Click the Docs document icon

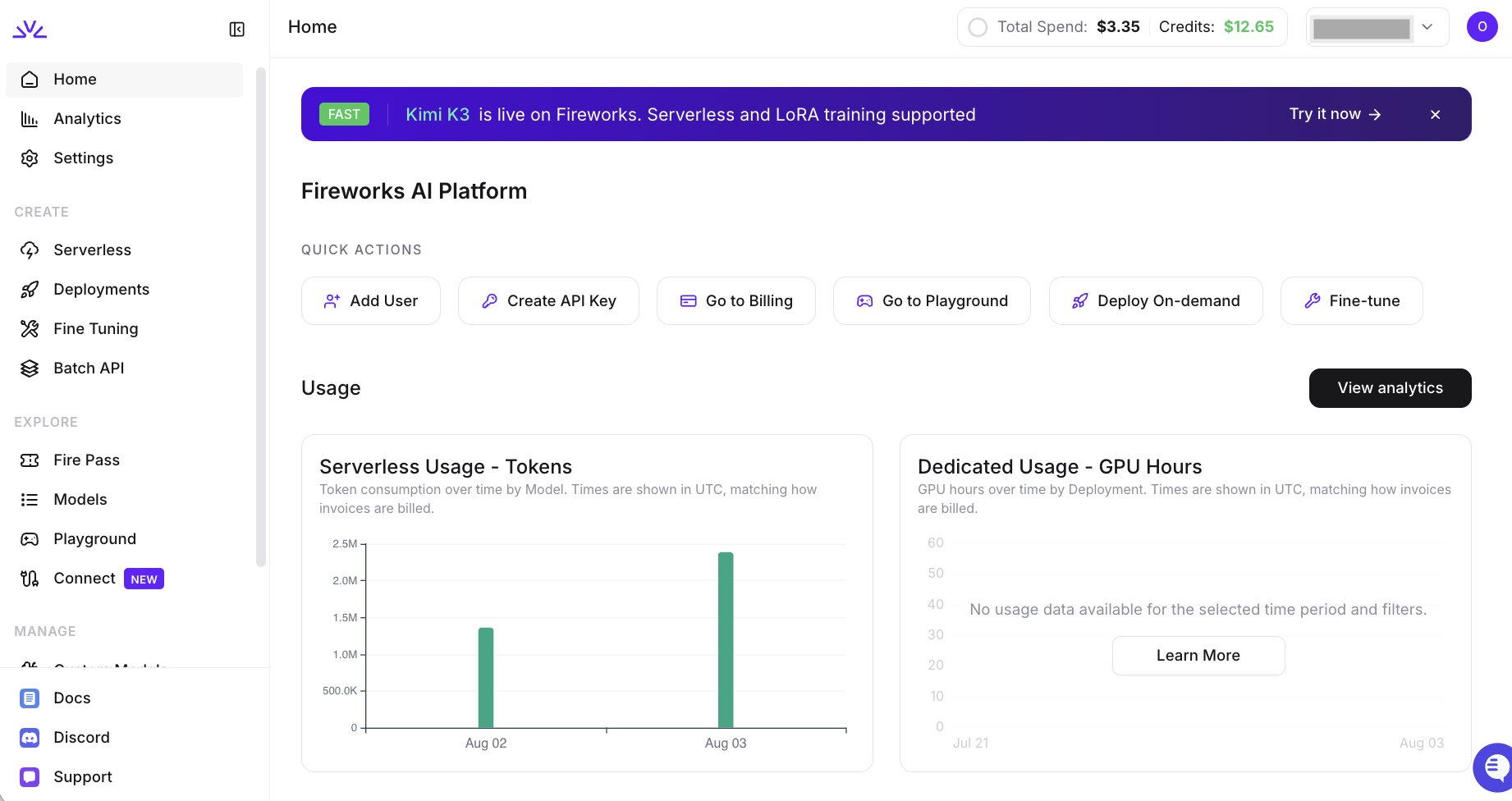pyautogui.click(x=30, y=698)
